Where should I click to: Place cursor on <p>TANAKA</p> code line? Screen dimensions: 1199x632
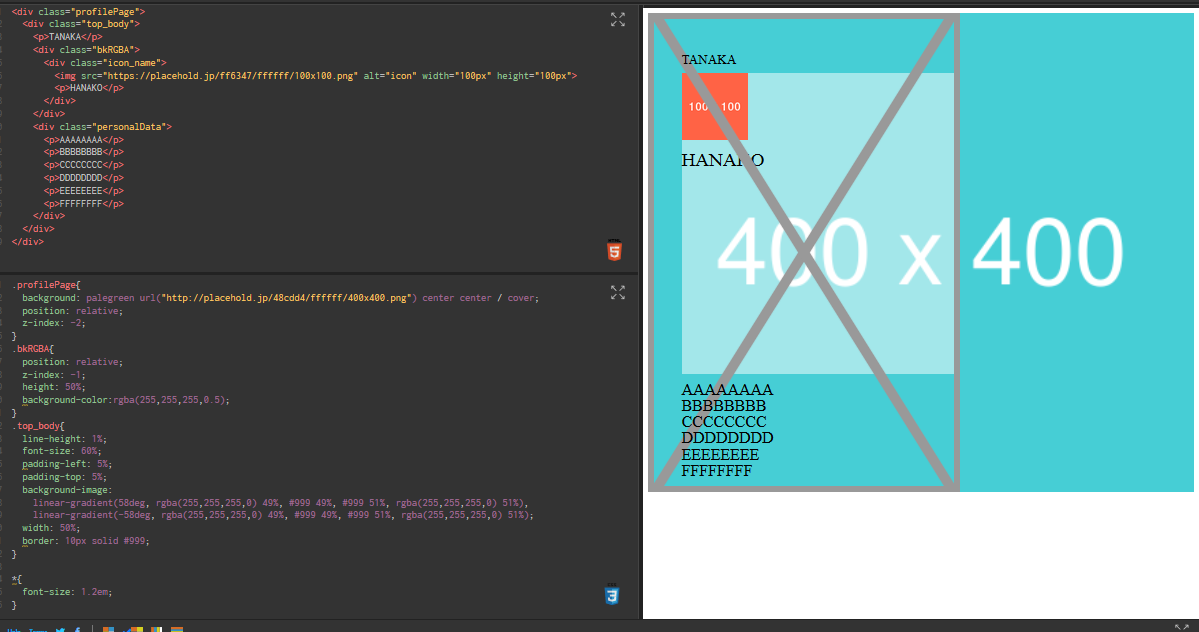67,37
